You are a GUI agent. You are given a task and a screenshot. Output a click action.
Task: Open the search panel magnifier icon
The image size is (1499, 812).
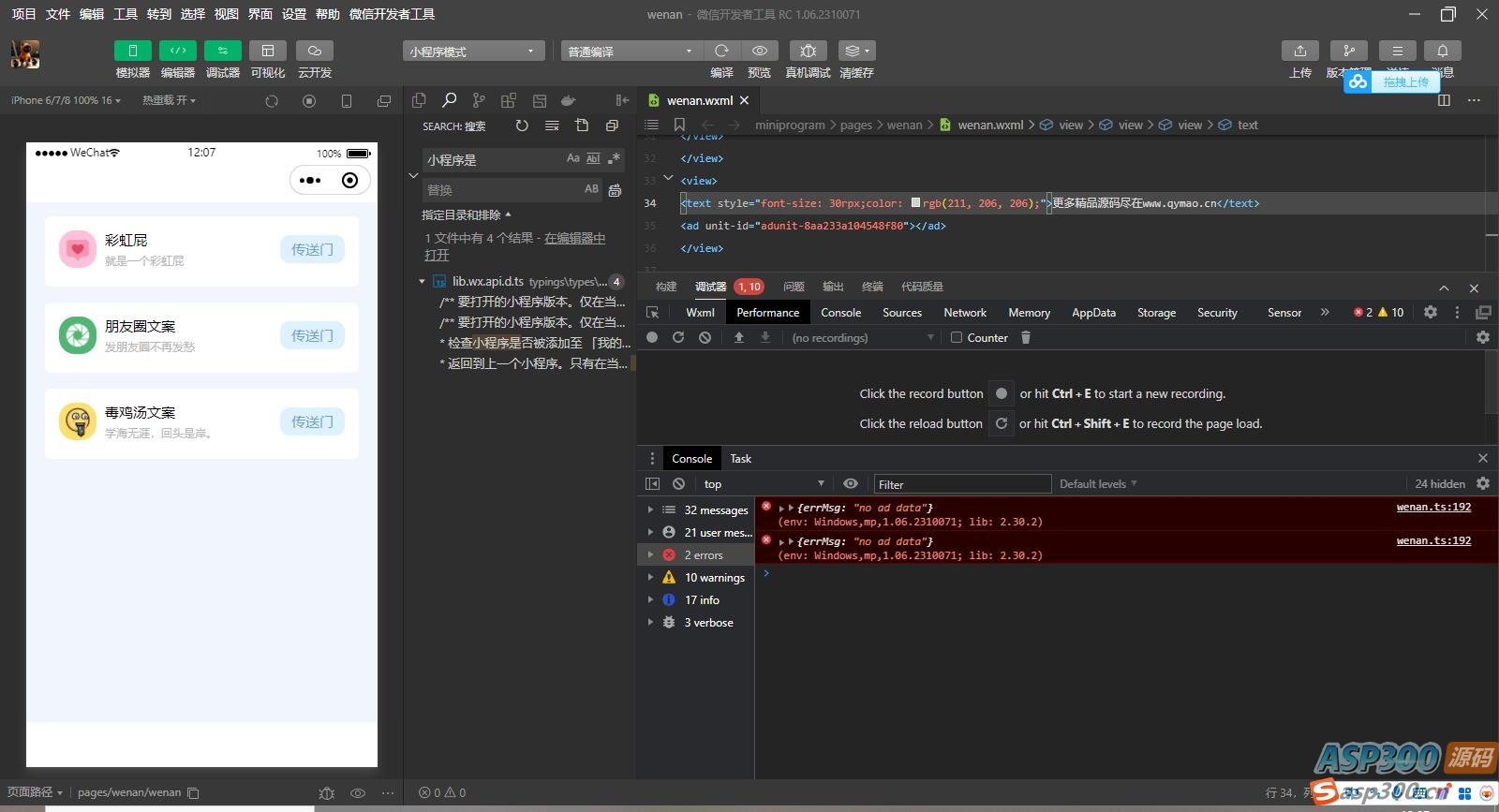point(450,100)
